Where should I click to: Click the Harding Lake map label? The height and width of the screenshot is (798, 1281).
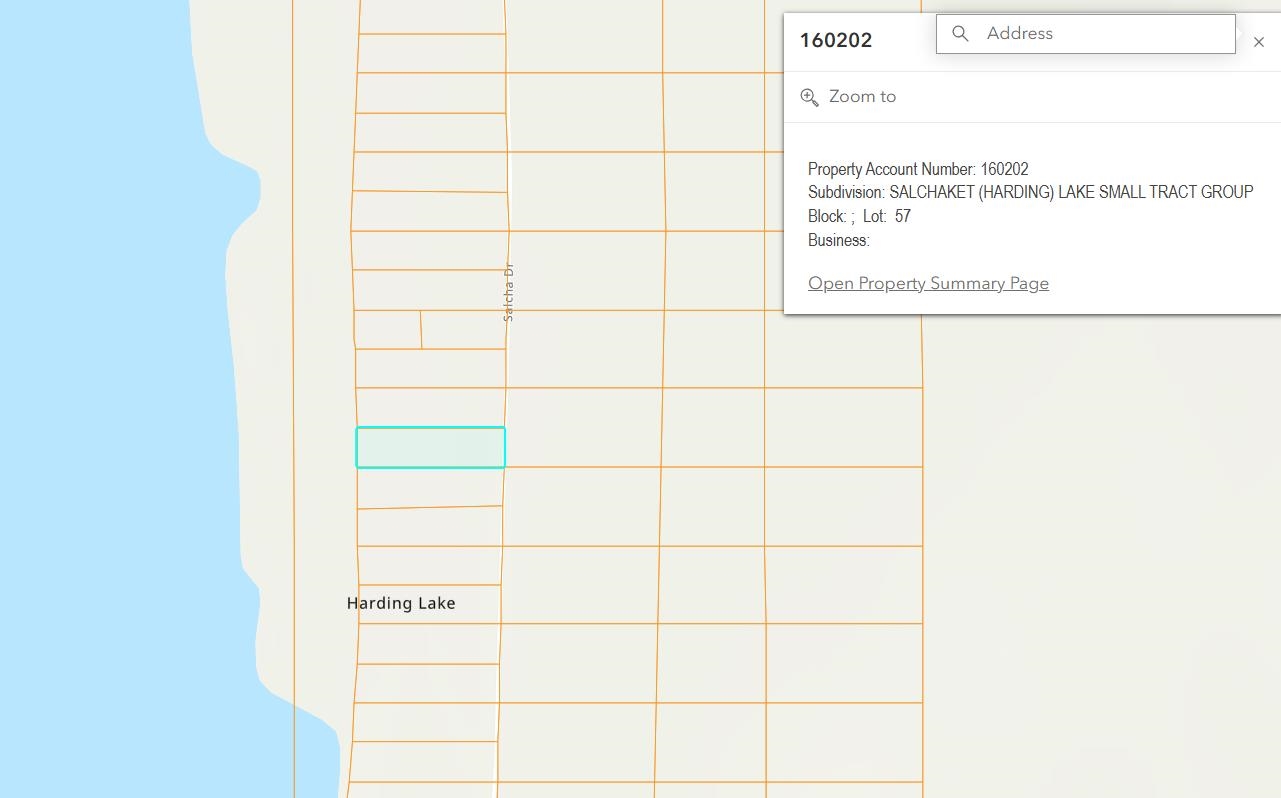click(401, 603)
